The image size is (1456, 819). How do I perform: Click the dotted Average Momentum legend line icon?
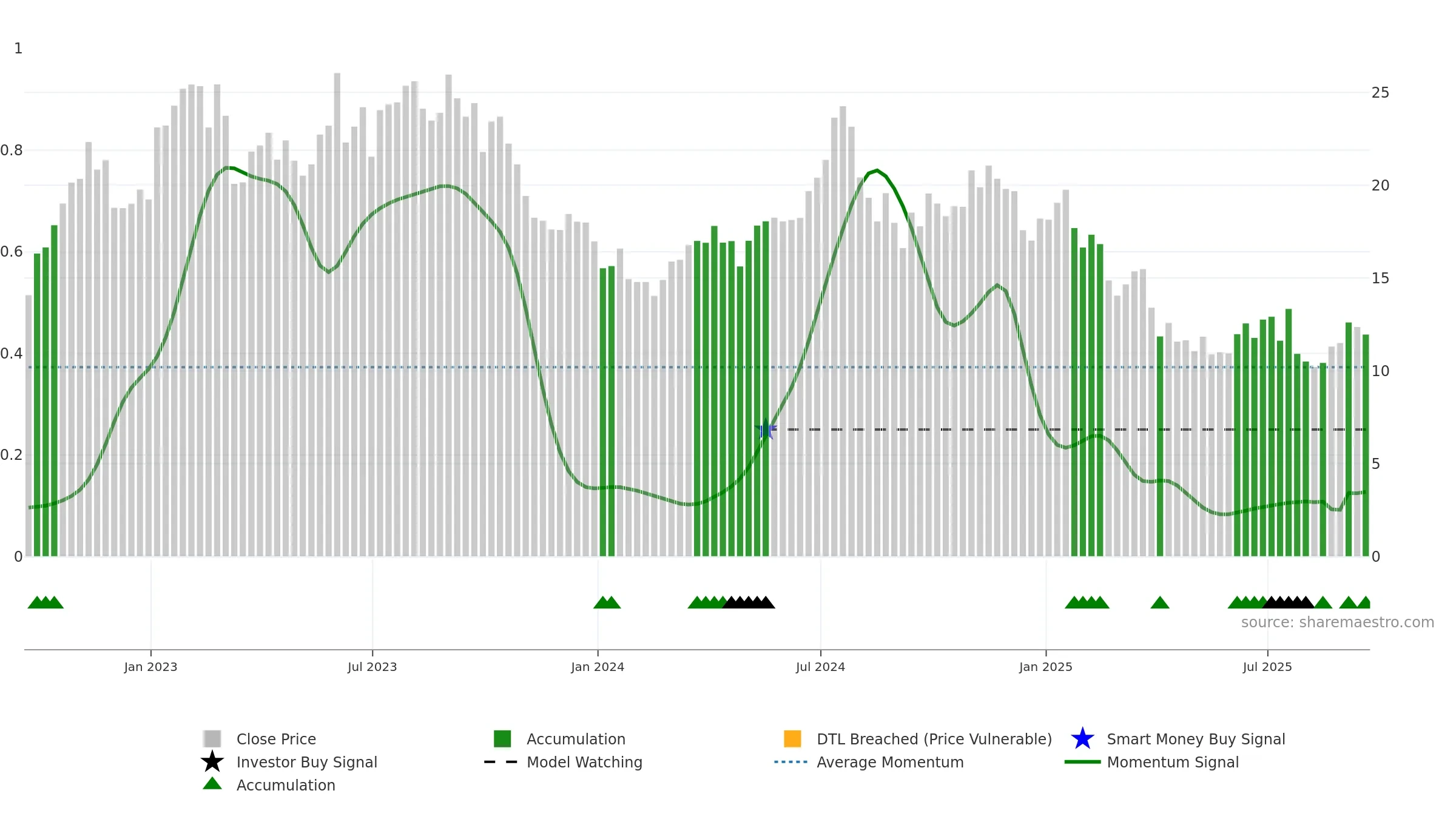(791, 762)
